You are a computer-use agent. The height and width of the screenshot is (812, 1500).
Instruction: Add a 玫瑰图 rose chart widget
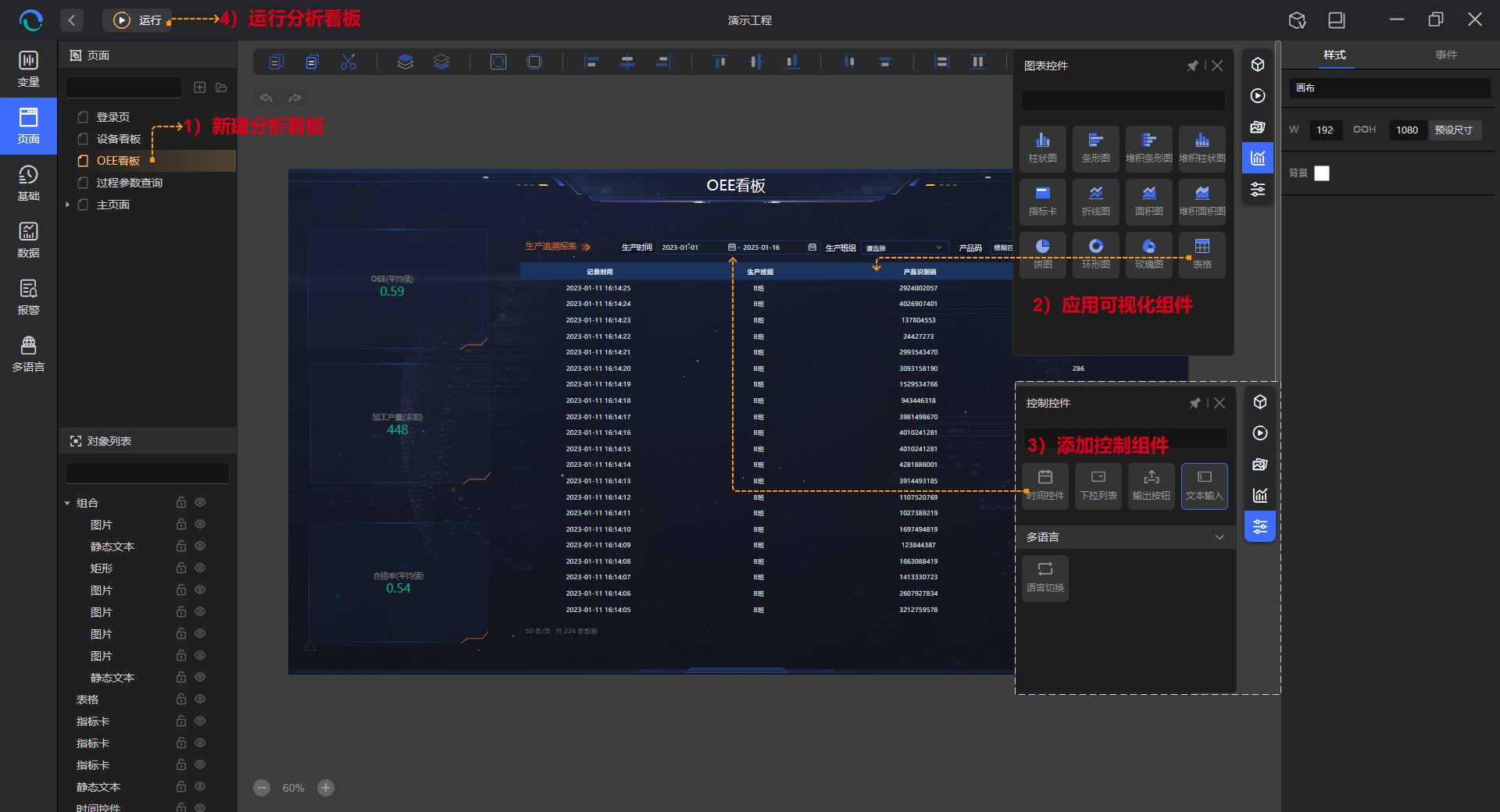click(1149, 254)
